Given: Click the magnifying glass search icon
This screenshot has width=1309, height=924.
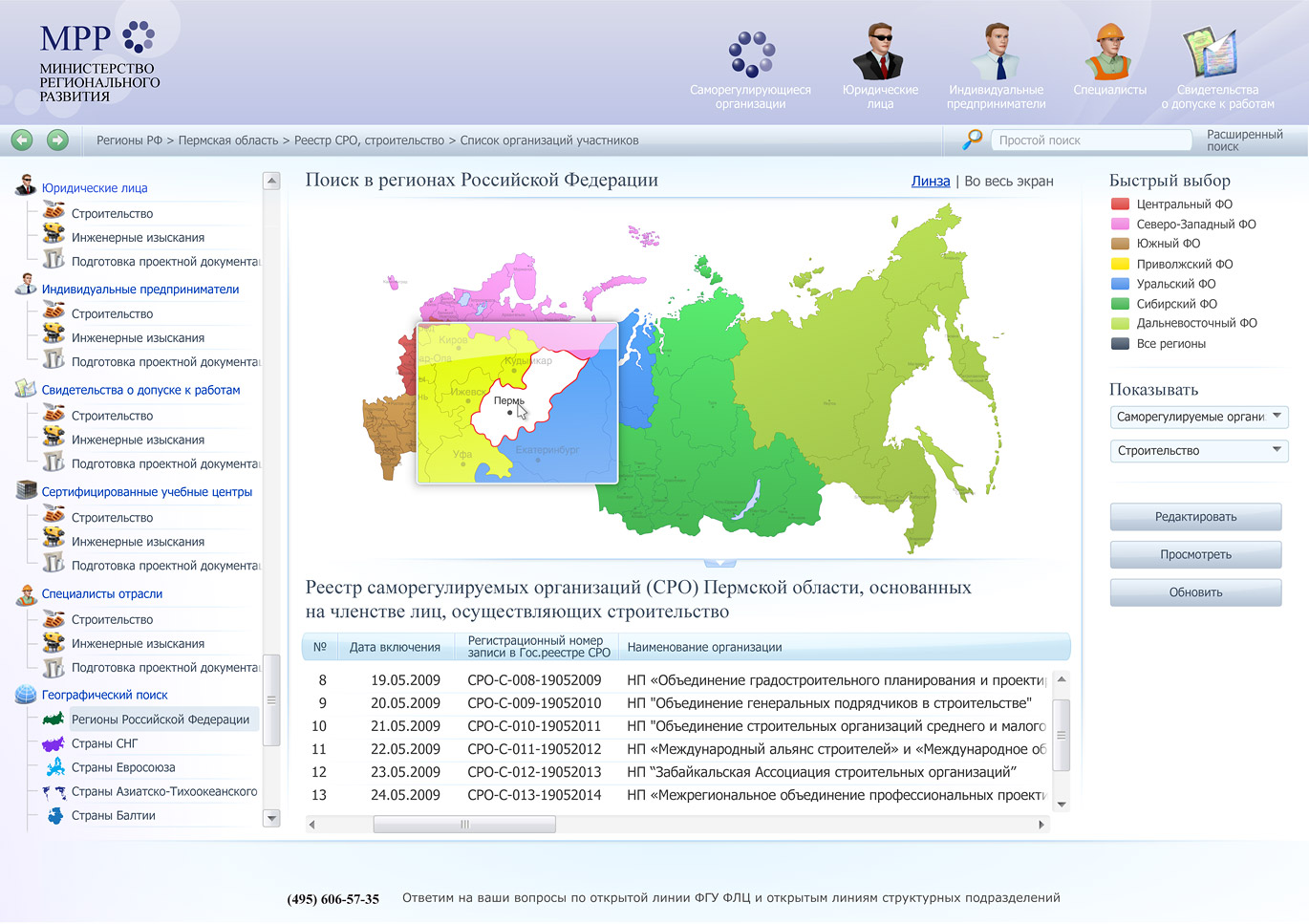Looking at the screenshot, I should pos(971,140).
